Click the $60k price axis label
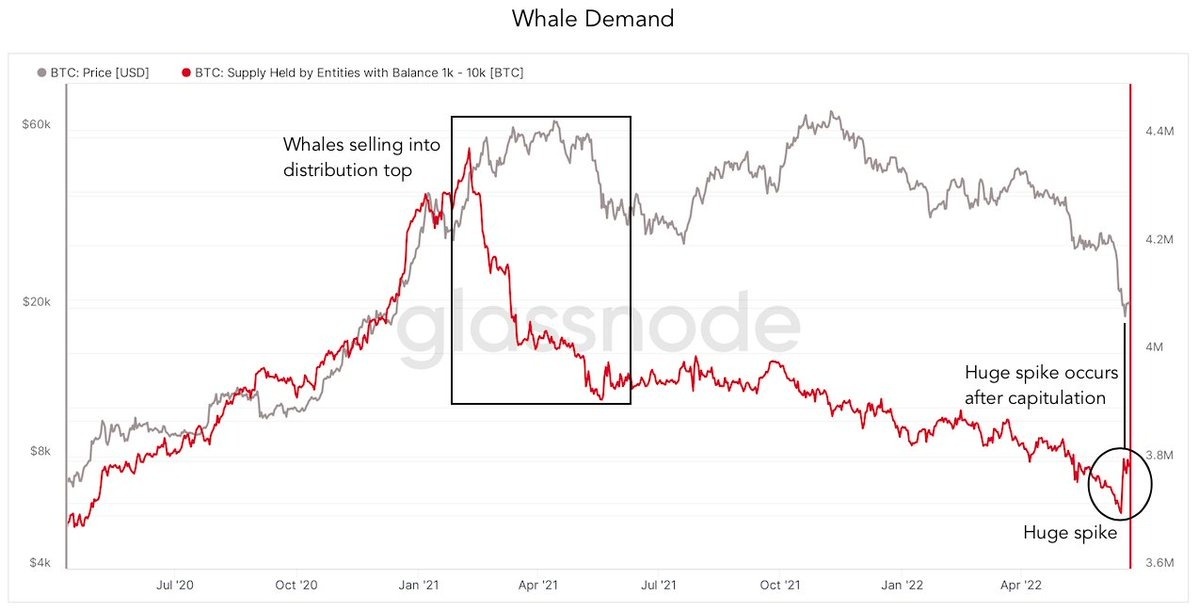Screen dimensions: 1199x611 (36, 124)
